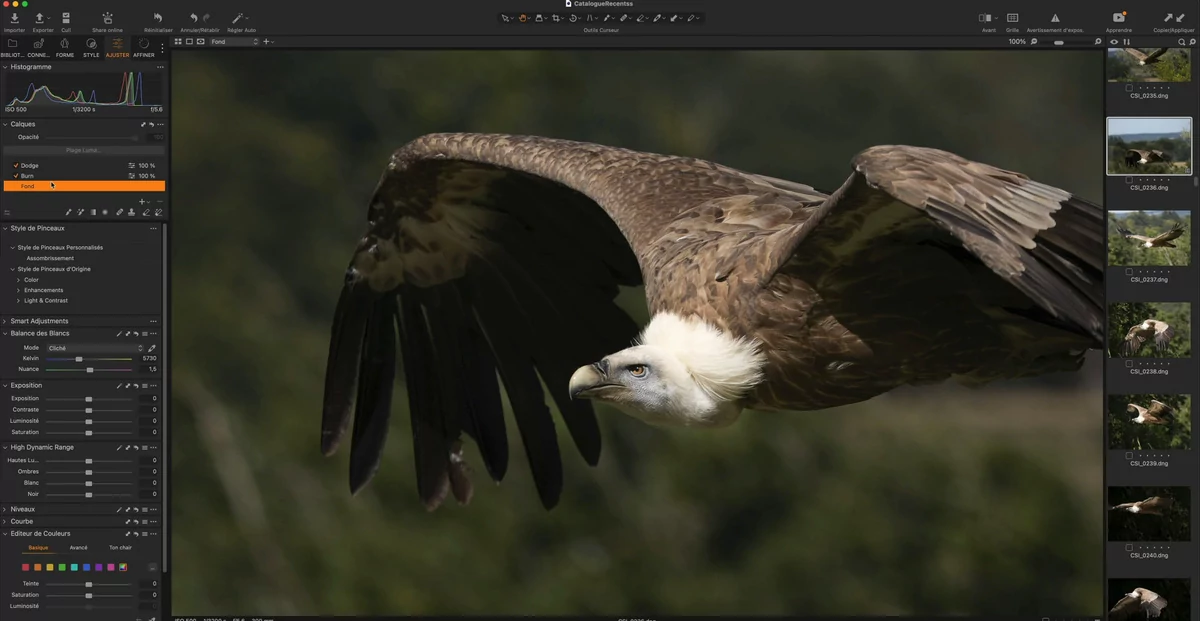Expand the Smart Adjustments panel
Image resolution: width=1200 pixels, height=621 pixels.
click(5, 322)
